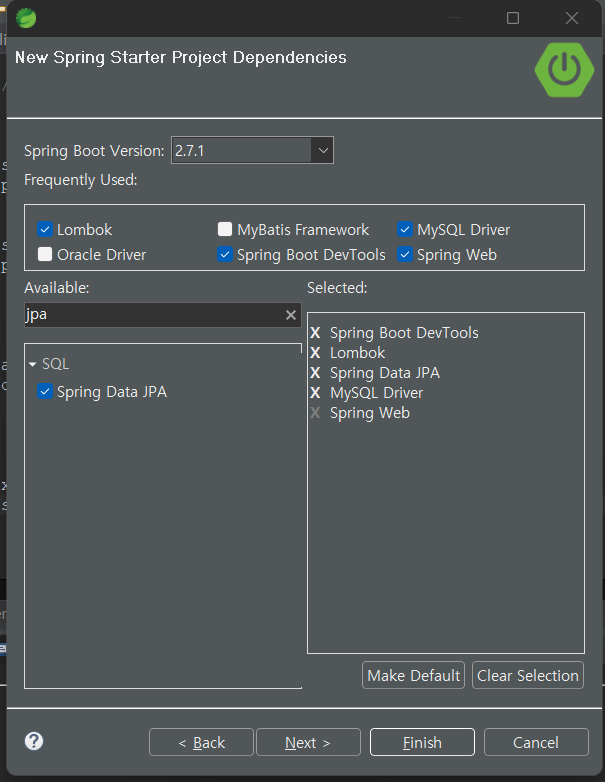Click the Clear Selection button
Screen dimensions: 605x782
(528, 675)
